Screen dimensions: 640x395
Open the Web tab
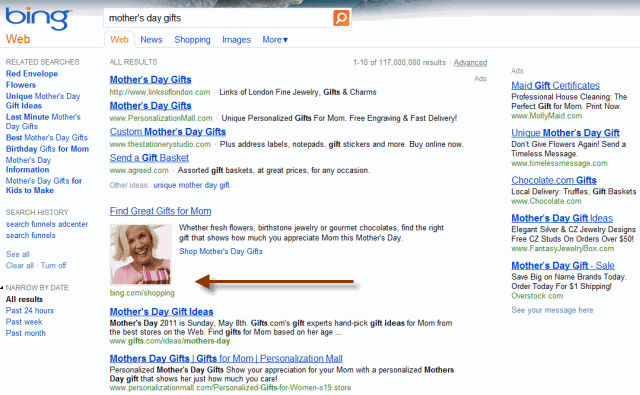click(119, 40)
